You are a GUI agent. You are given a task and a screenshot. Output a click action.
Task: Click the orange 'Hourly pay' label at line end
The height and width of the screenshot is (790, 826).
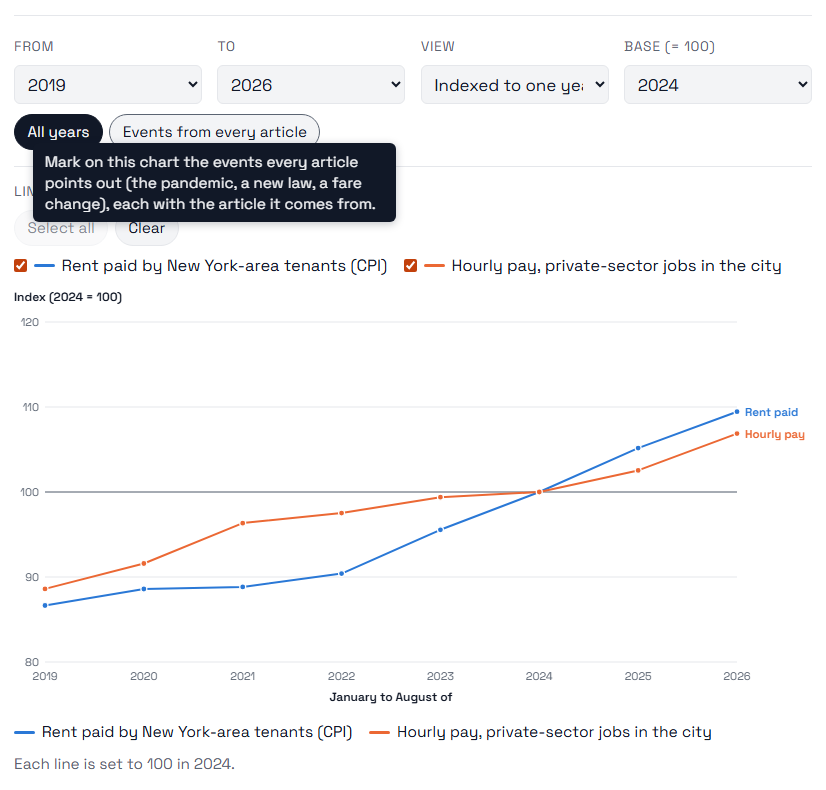pyautogui.click(x=774, y=434)
